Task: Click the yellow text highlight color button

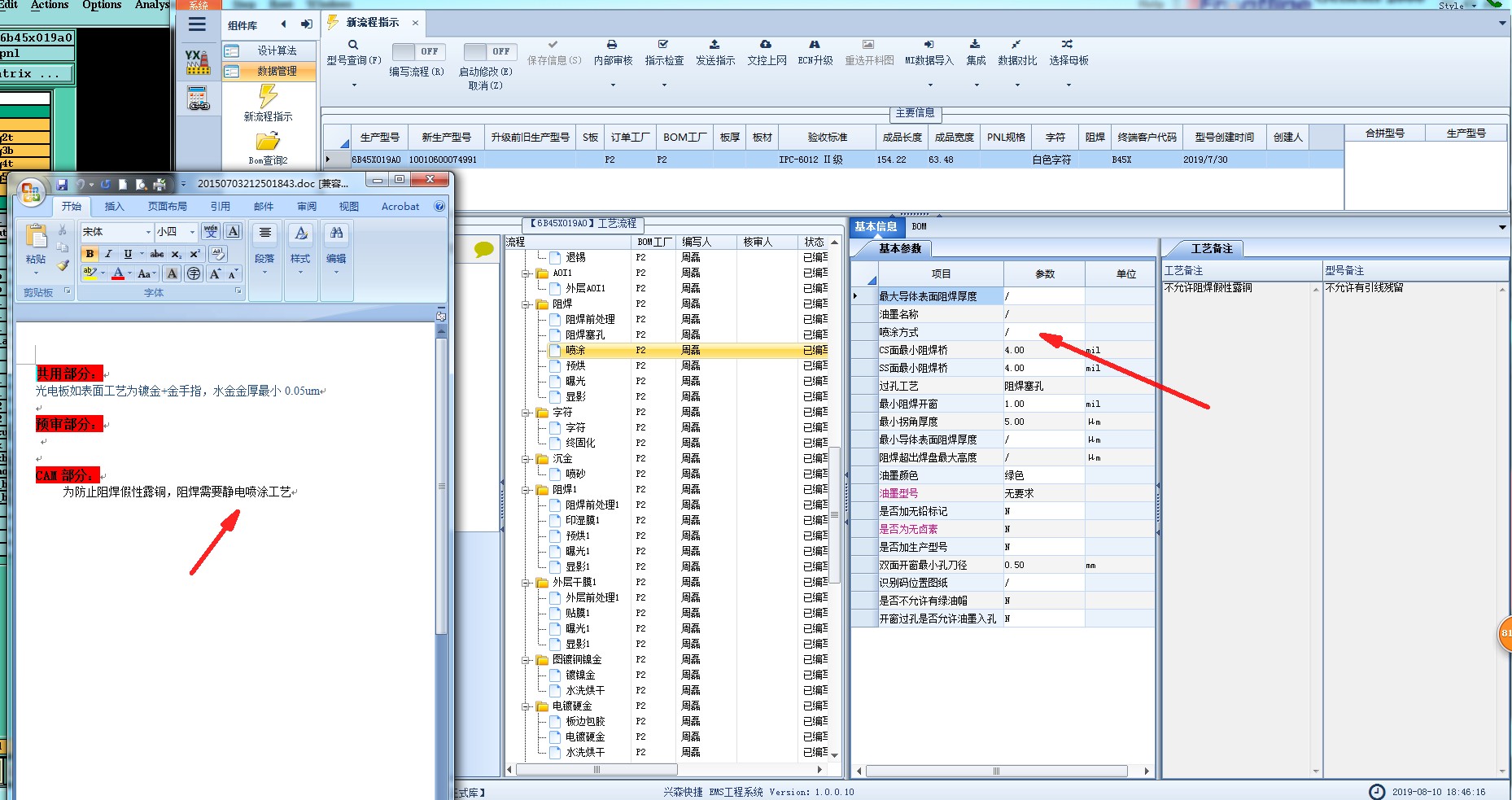Action: click(90, 274)
